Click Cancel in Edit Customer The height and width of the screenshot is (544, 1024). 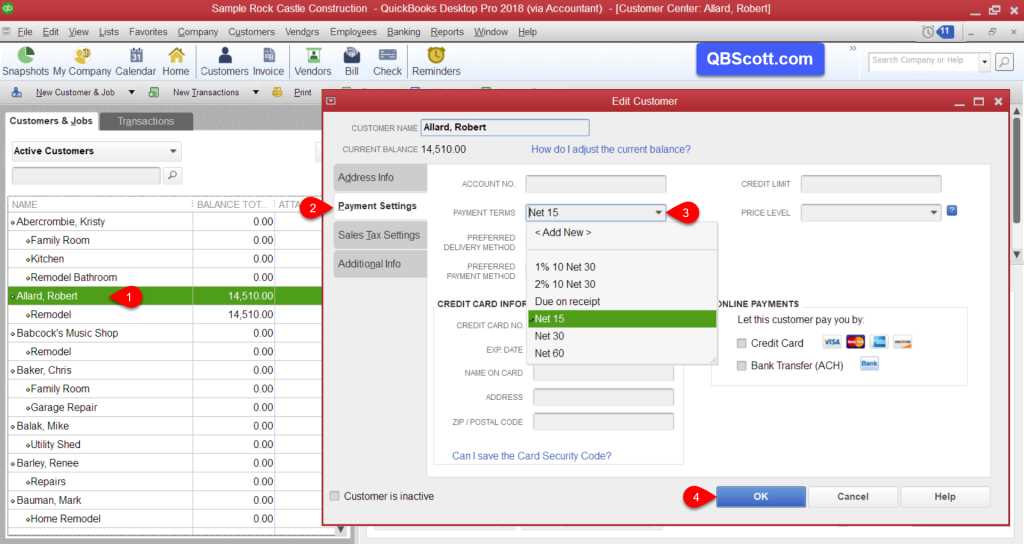(853, 496)
